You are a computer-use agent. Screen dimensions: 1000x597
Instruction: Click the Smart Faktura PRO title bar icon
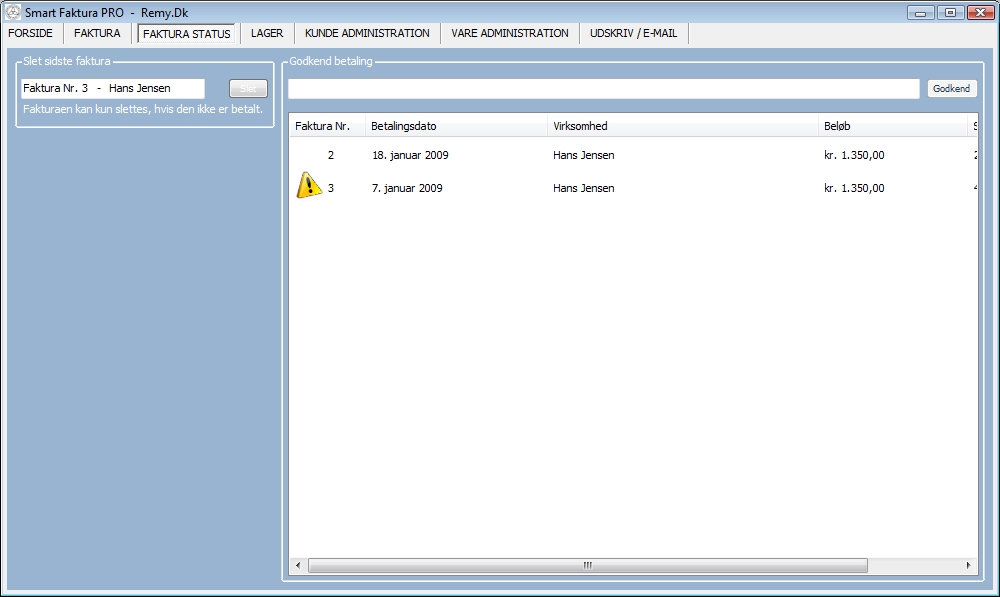[13, 12]
